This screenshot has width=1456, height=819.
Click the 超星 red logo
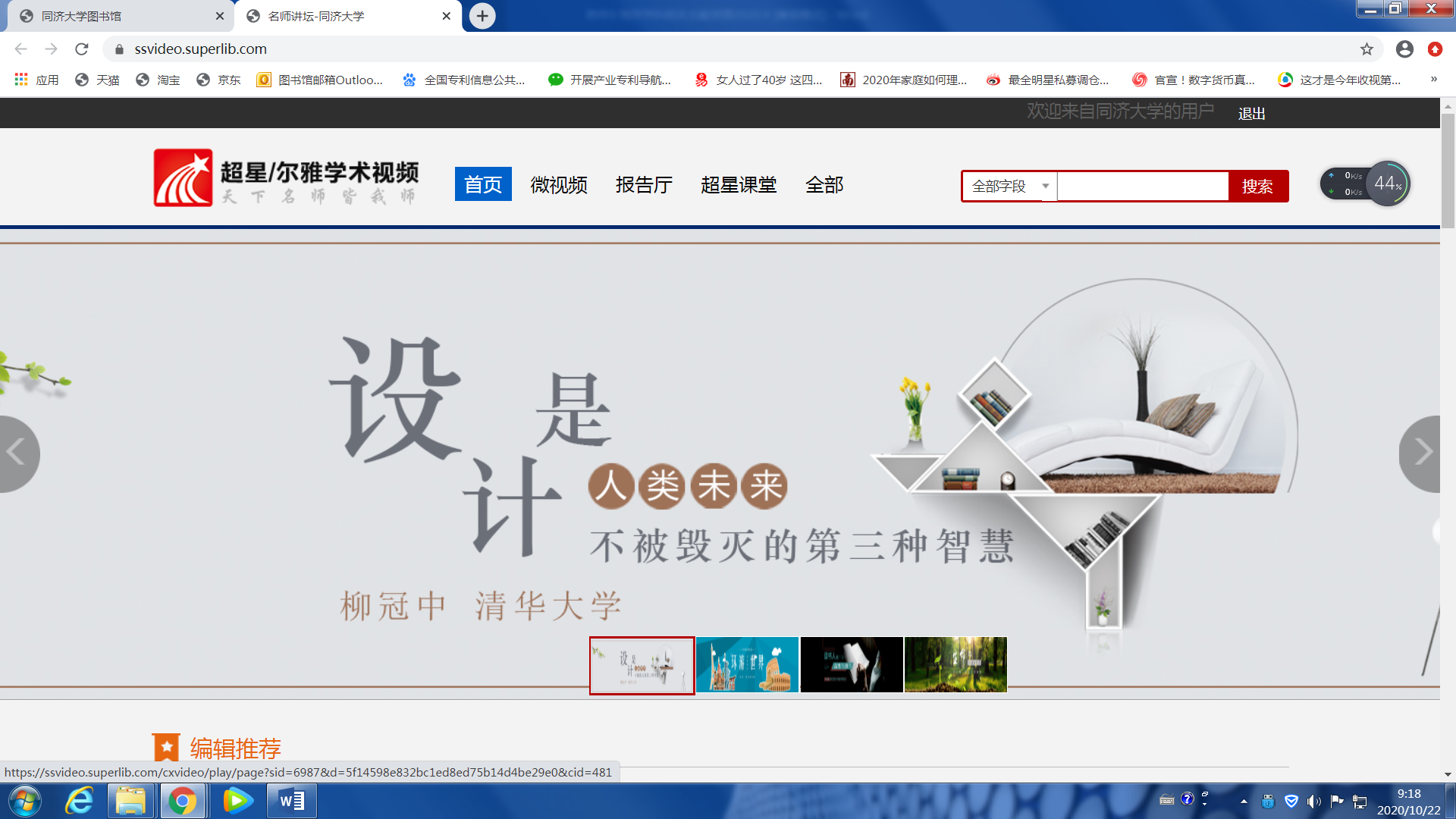[183, 177]
